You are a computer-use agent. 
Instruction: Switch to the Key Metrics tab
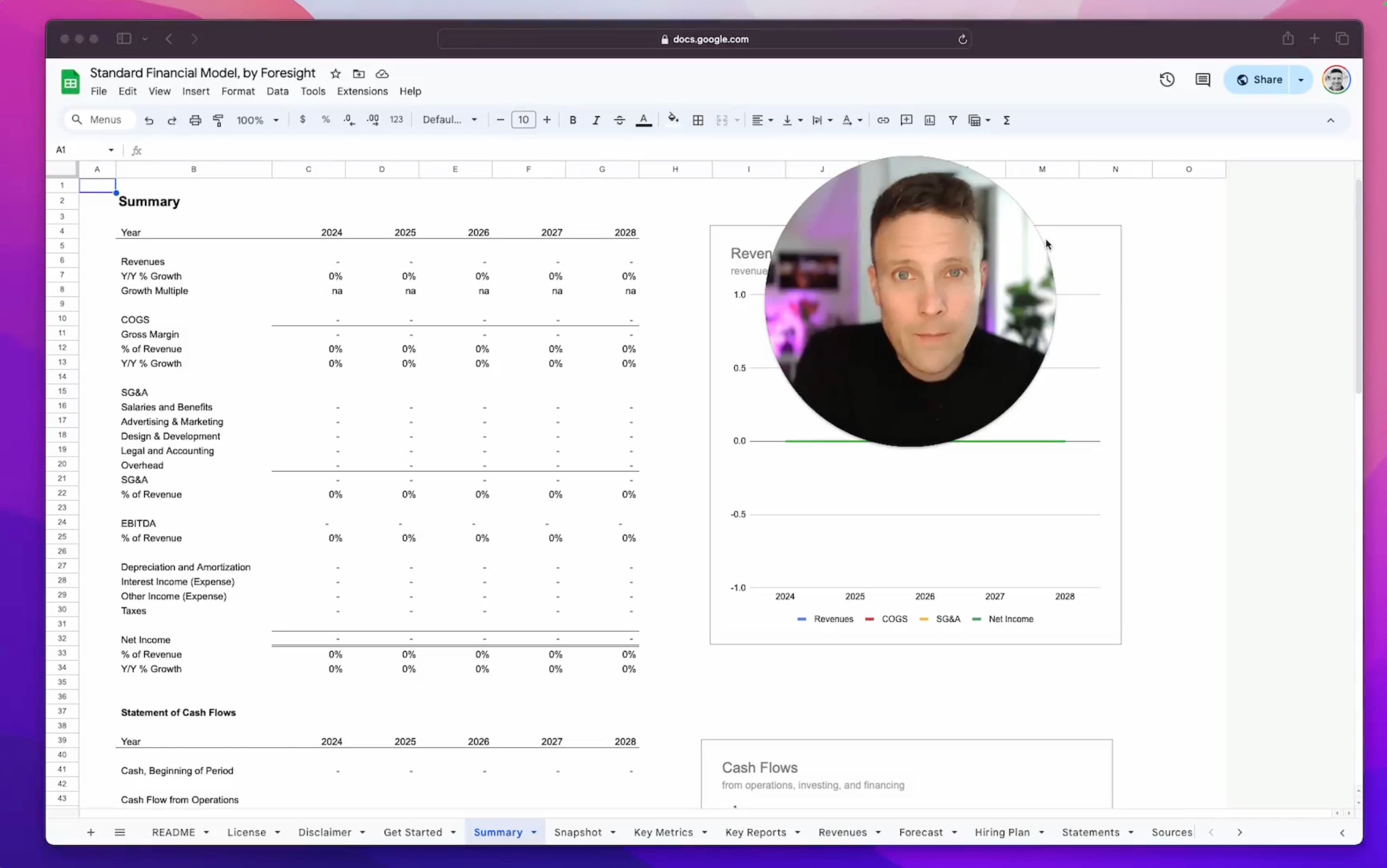point(663,832)
